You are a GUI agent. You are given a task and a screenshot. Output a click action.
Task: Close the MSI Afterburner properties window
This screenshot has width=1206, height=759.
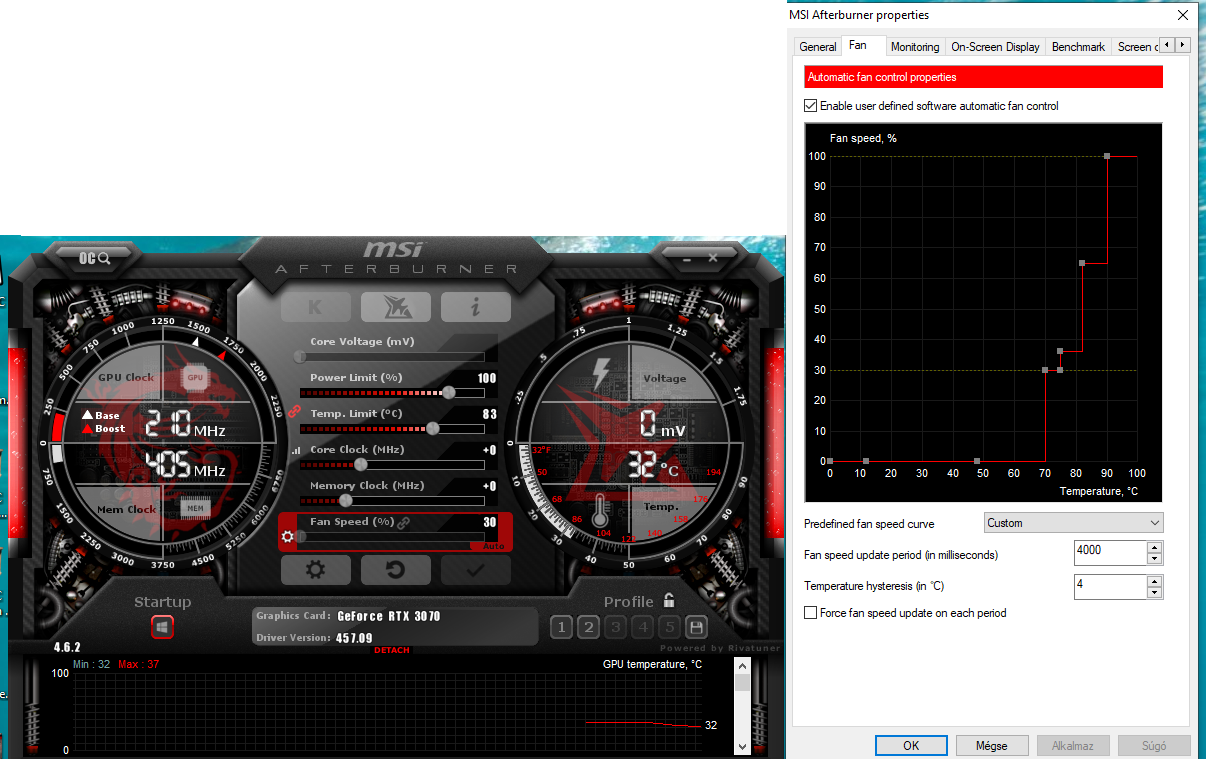coord(1183,15)
